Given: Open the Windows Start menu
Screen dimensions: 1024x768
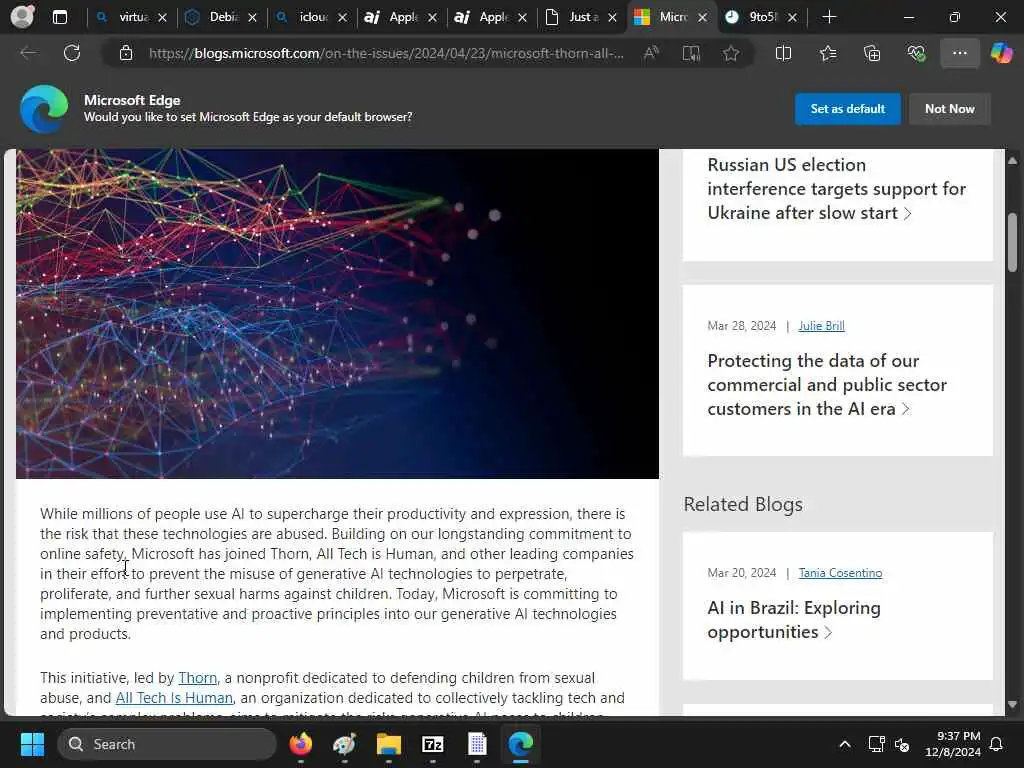Looking at the screenshot, I should coord(32,744).
